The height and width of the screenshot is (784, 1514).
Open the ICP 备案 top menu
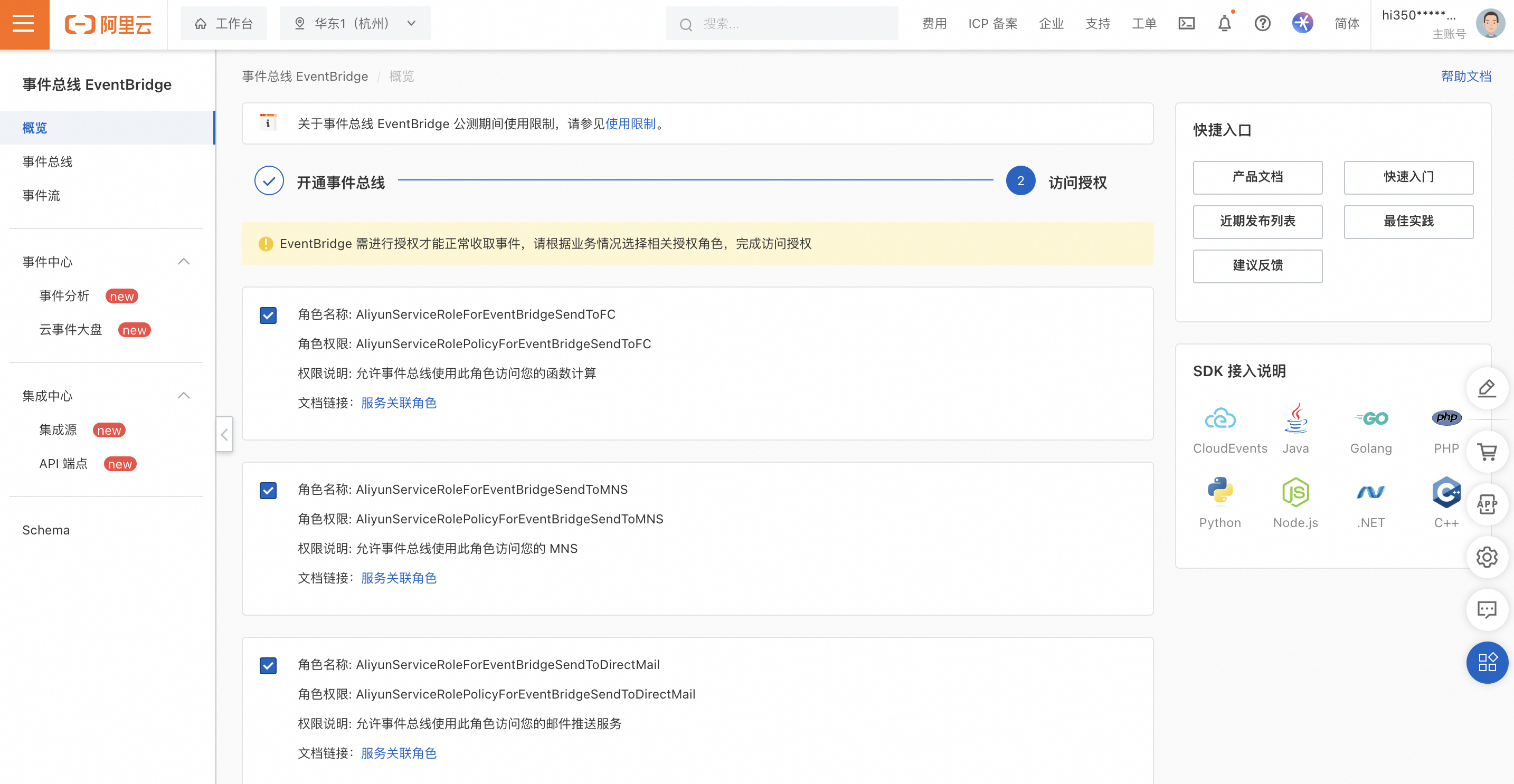click(992, 24)
